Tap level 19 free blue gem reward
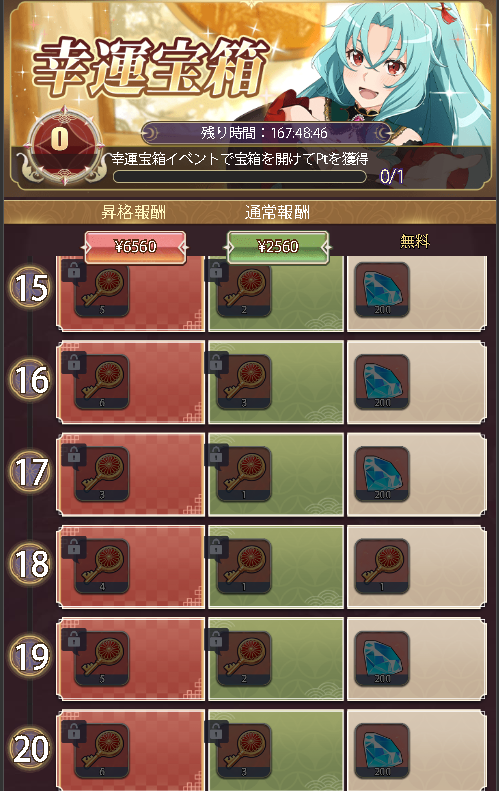The height and width of the screenshot is (791, 499). [x=382, y=659]
